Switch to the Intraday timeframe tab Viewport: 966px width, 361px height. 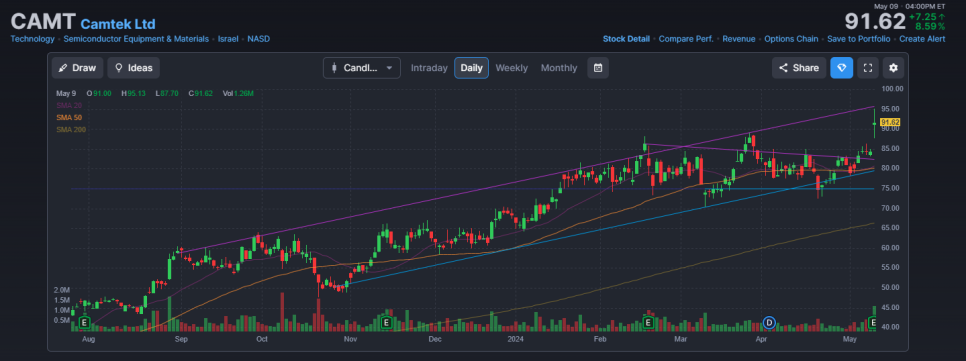[429, 68]
